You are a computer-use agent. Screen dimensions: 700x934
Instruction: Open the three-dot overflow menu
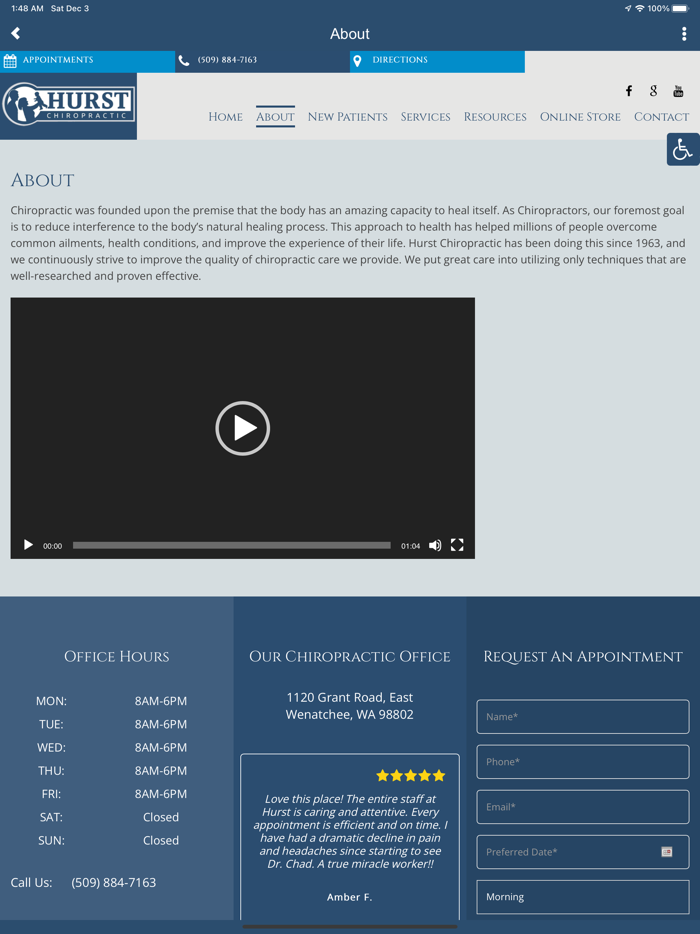pos(683,34)
